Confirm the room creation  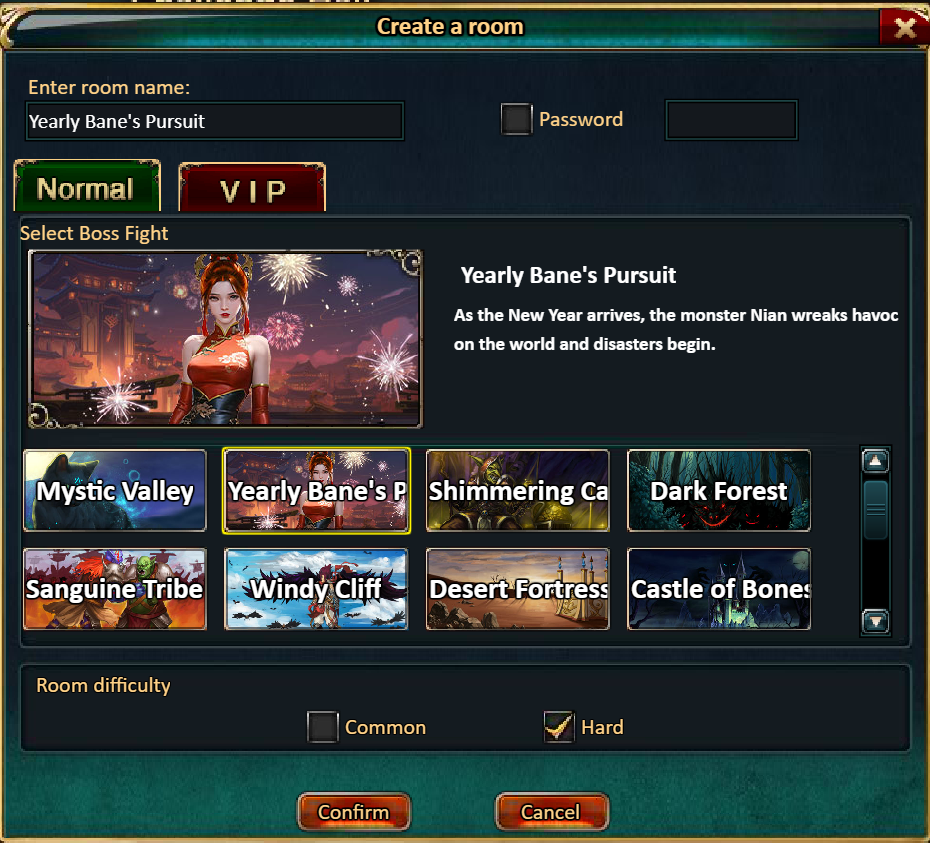353,812
